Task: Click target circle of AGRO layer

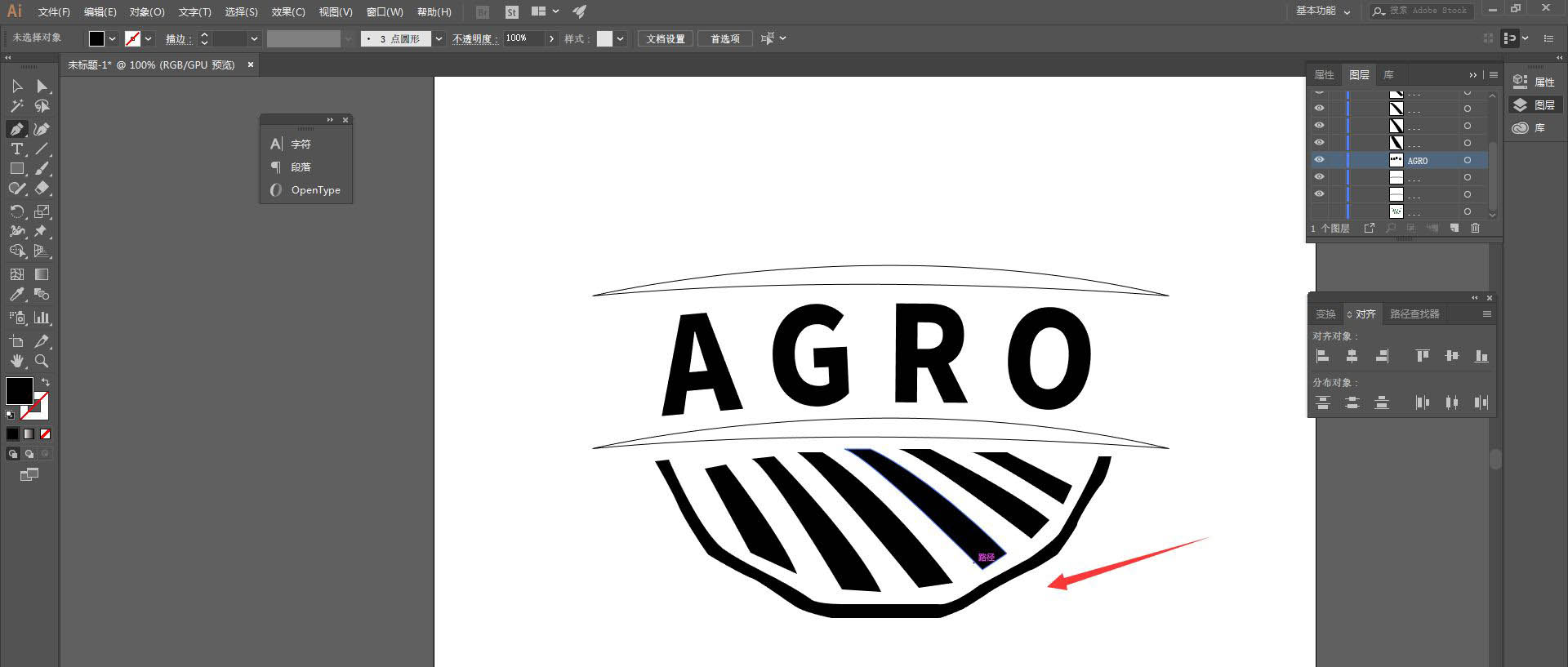Action: click(x=1468, y=160)
